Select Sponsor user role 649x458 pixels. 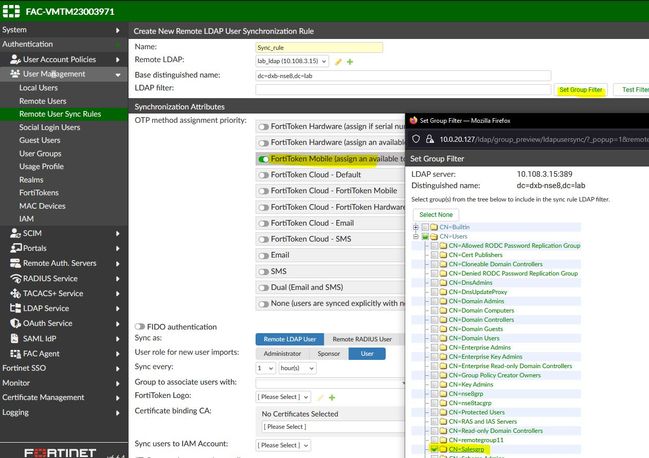(x=329, y=354)
